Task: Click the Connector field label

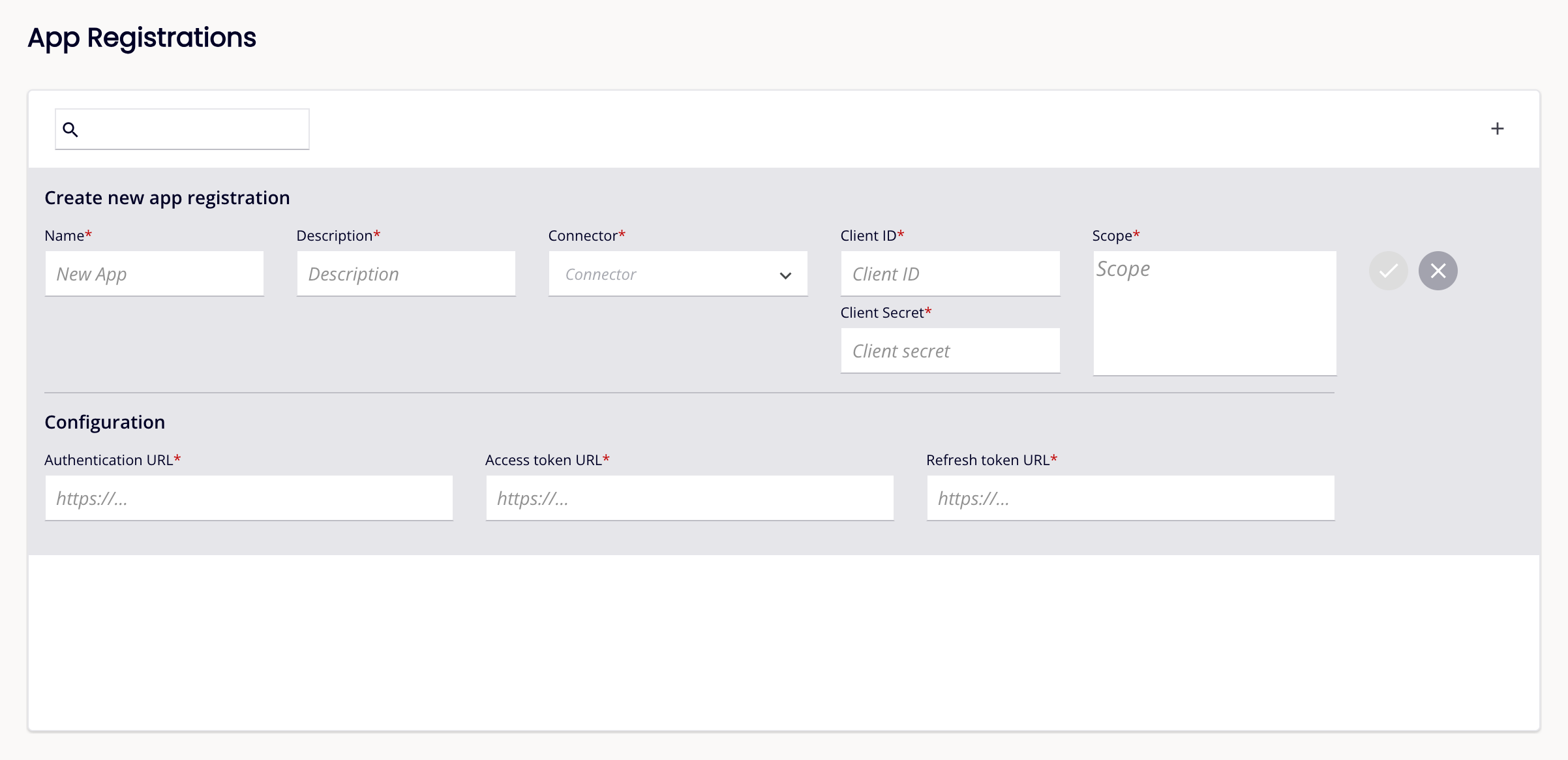Action: point(586,236)
